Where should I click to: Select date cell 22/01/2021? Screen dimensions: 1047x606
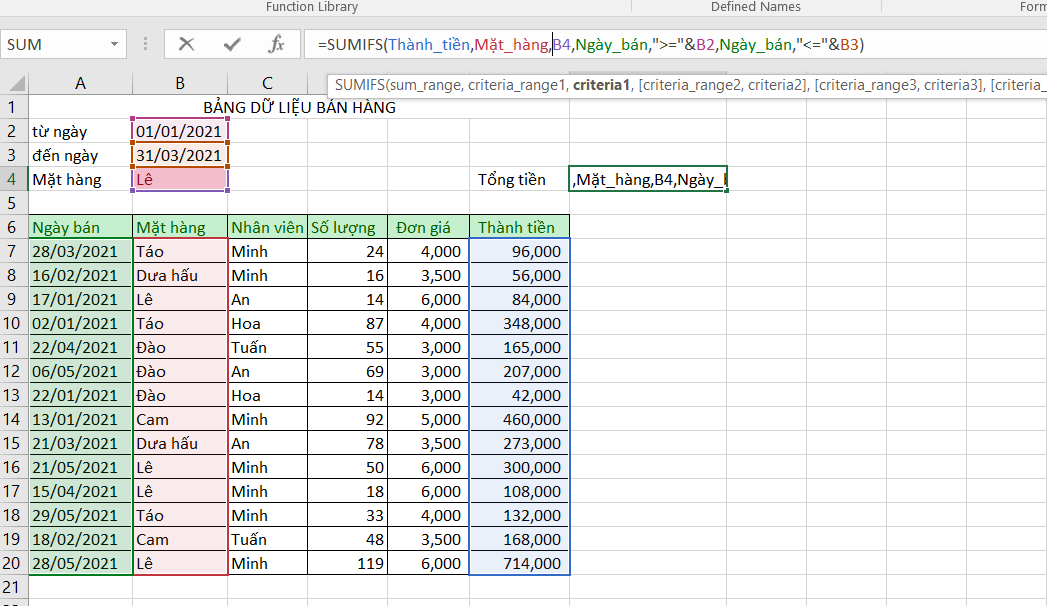80,396
